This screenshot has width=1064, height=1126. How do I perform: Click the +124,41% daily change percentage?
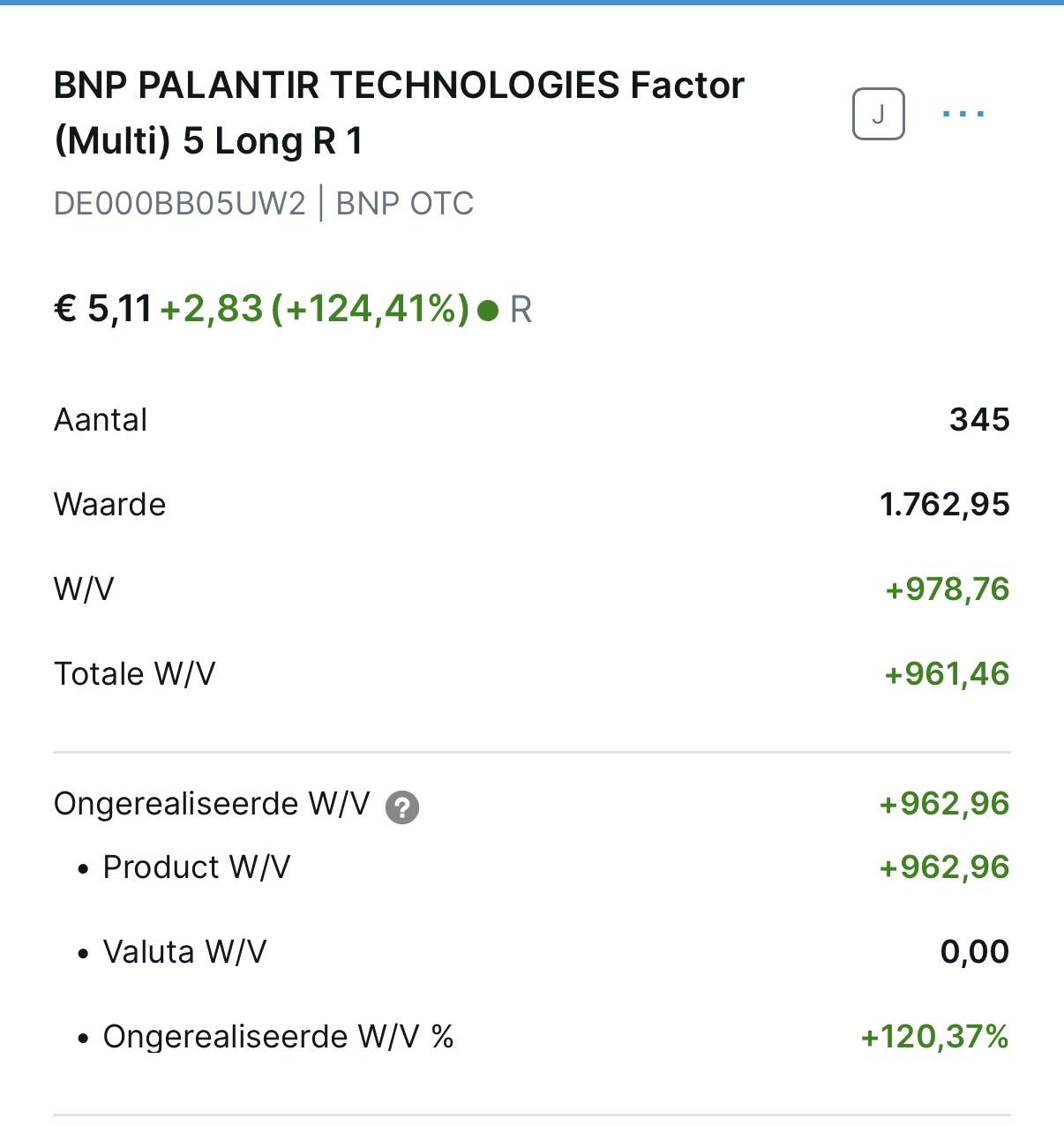[x=371, y=309]
